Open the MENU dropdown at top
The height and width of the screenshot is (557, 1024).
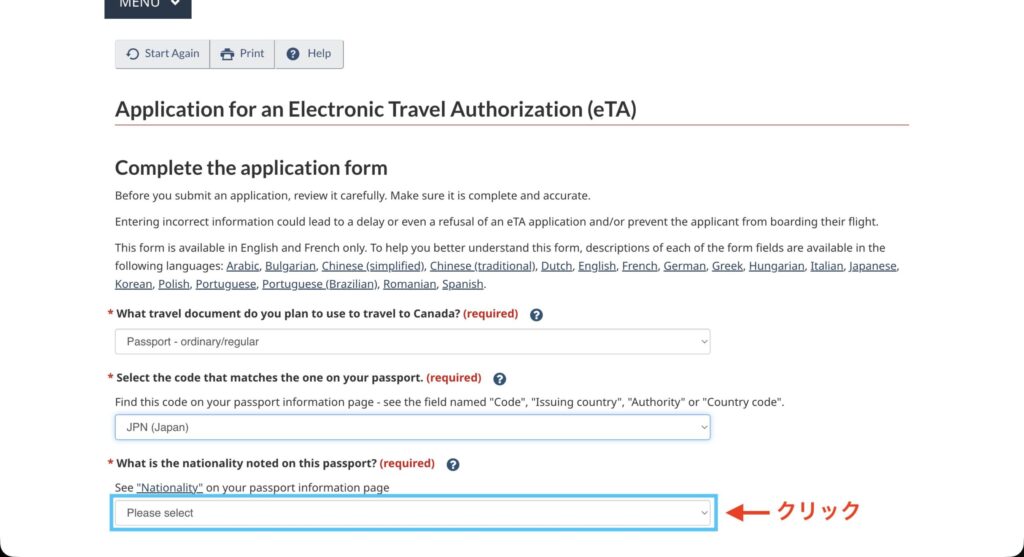pyautogui.click(x=148, y=5)
